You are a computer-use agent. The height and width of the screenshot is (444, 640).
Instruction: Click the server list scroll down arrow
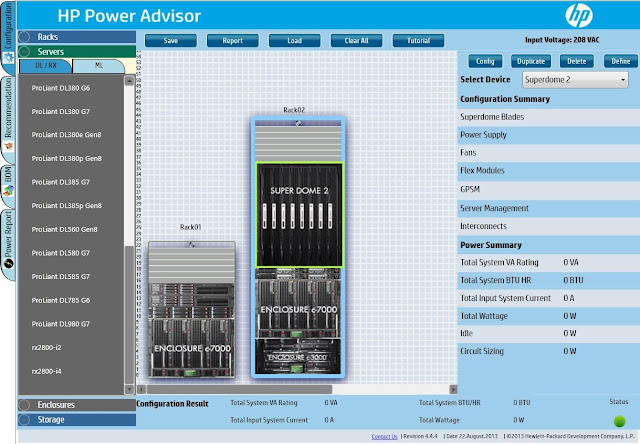pyautogui.click(x=129, y=389)
